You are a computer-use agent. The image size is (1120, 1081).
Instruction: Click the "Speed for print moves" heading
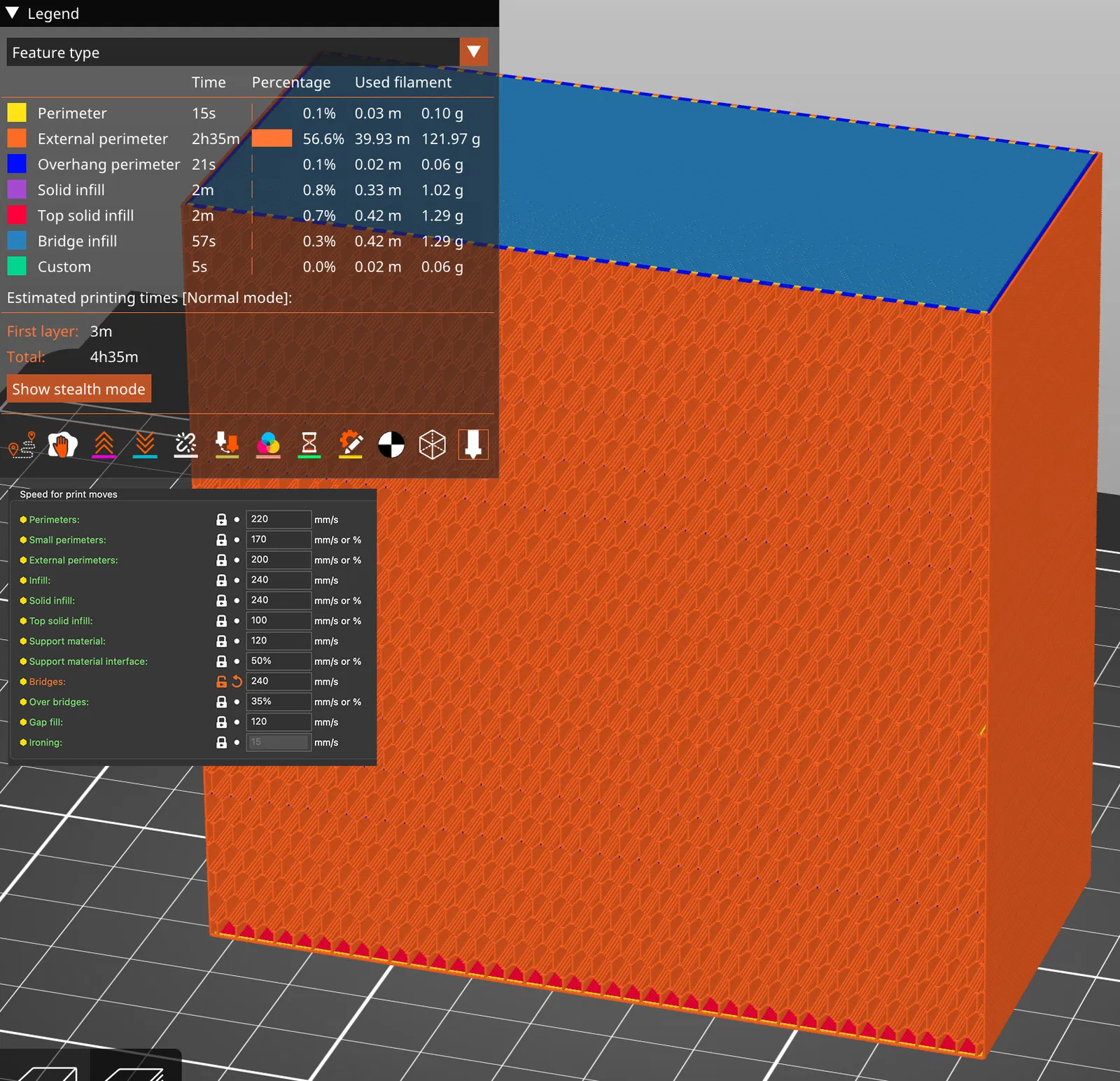click(x=69, y=494)
